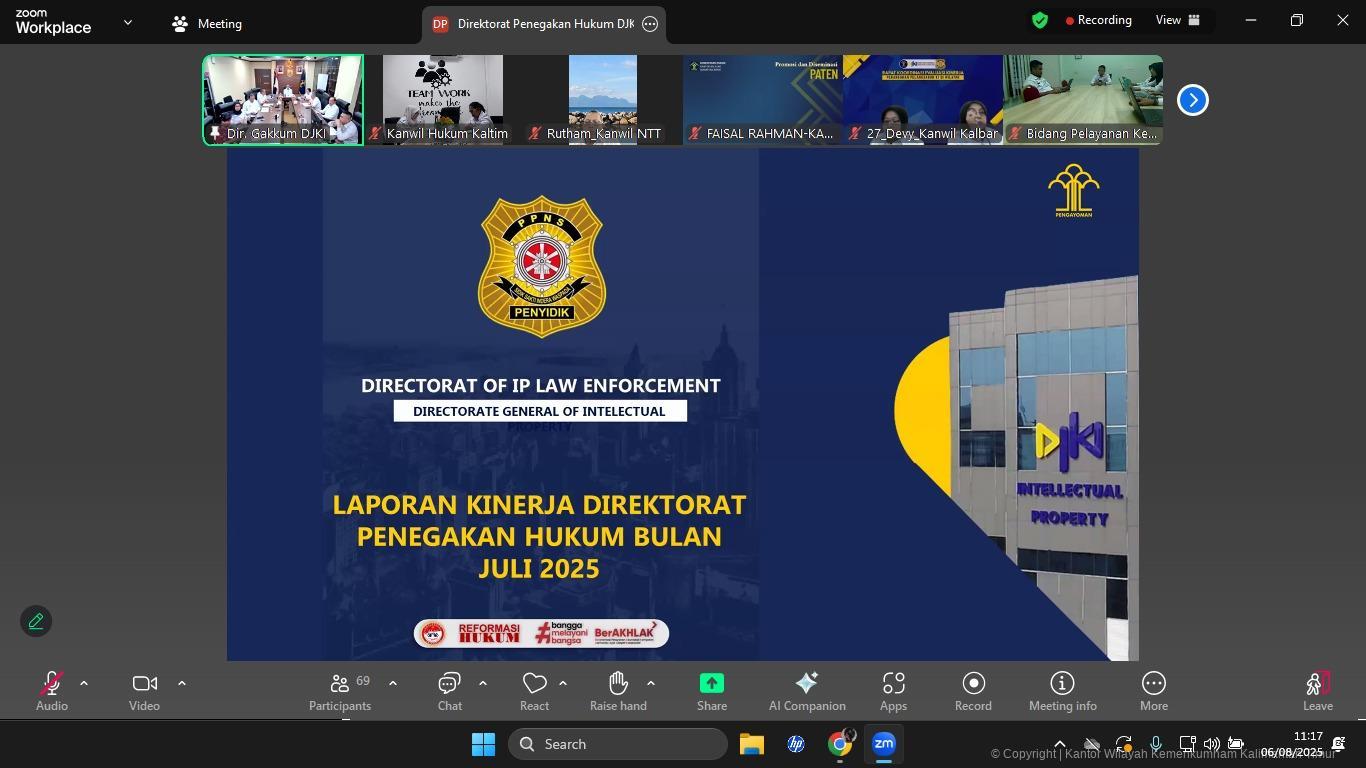Expand video options arrow
Viewport: 1366px width, 768px height.
click(182, 683)
